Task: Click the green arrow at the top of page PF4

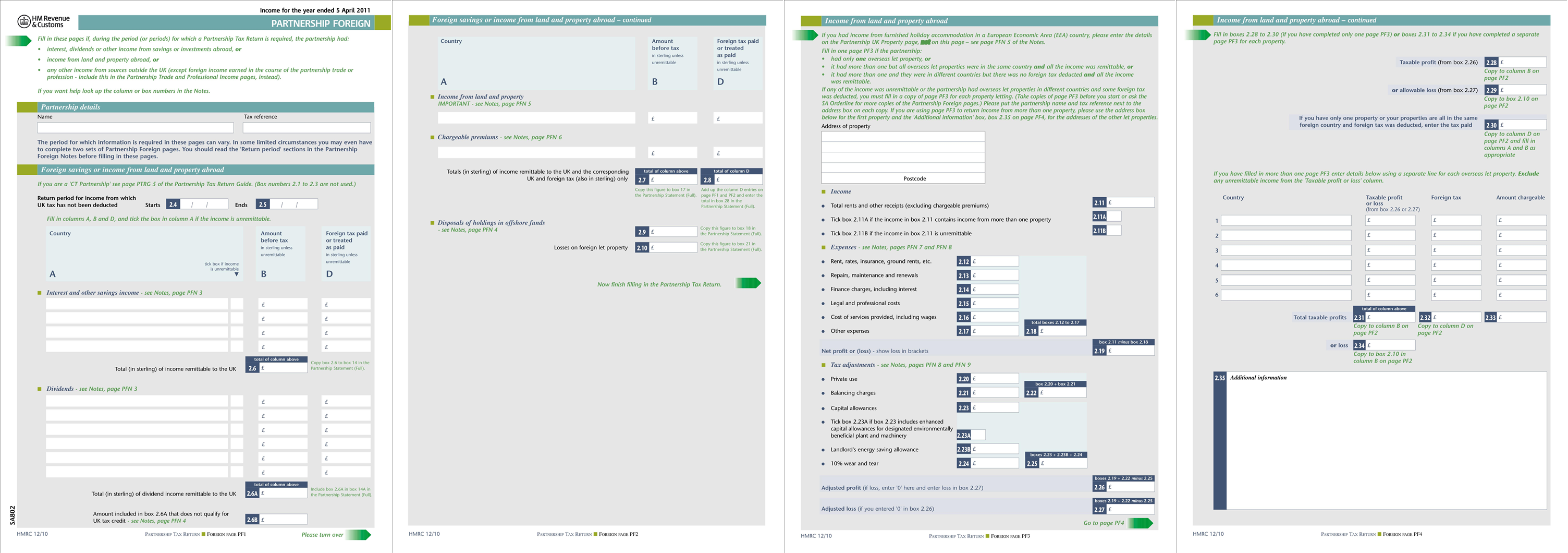Action: click(1198, 35)
